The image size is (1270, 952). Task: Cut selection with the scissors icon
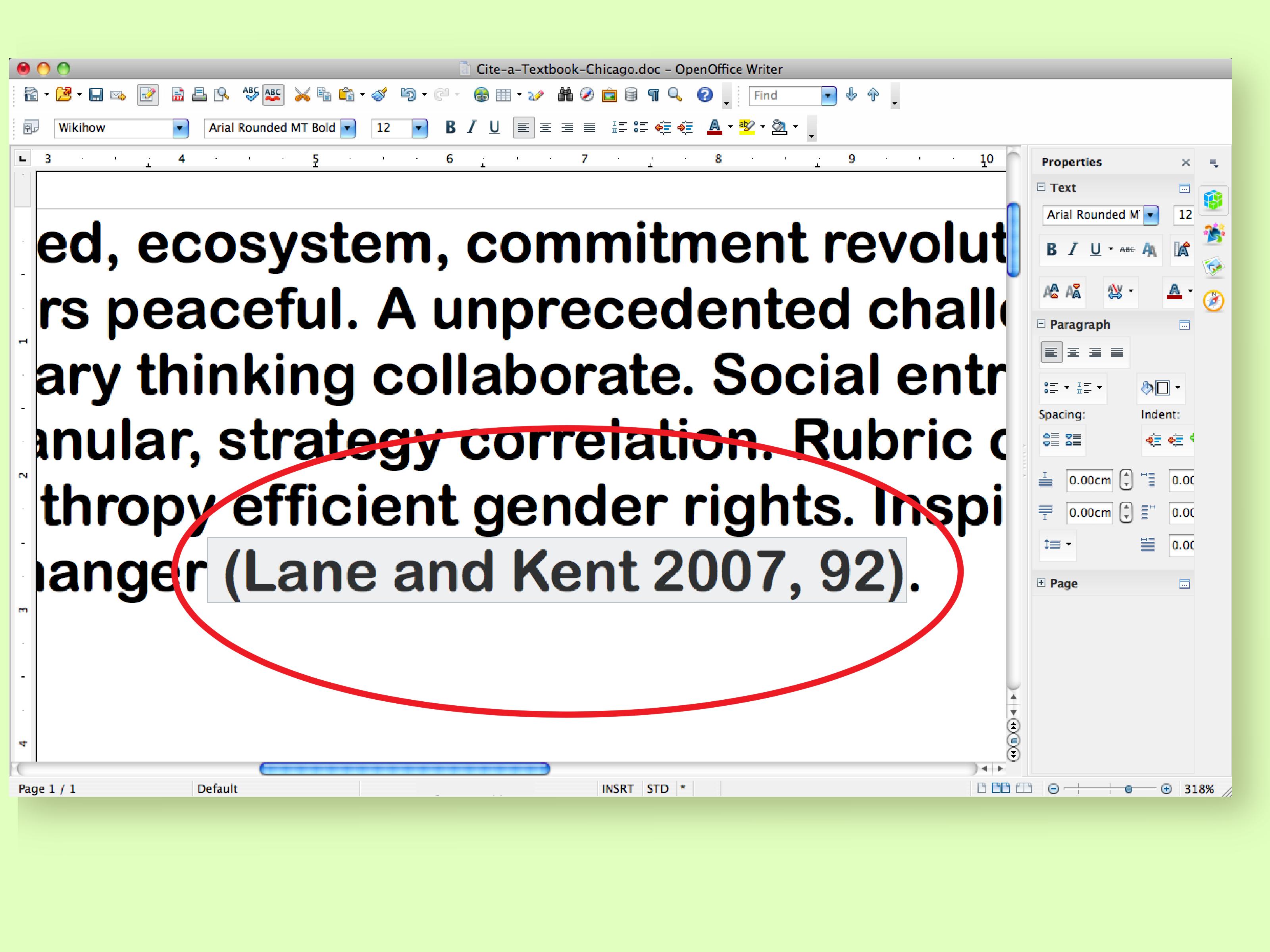302,95
